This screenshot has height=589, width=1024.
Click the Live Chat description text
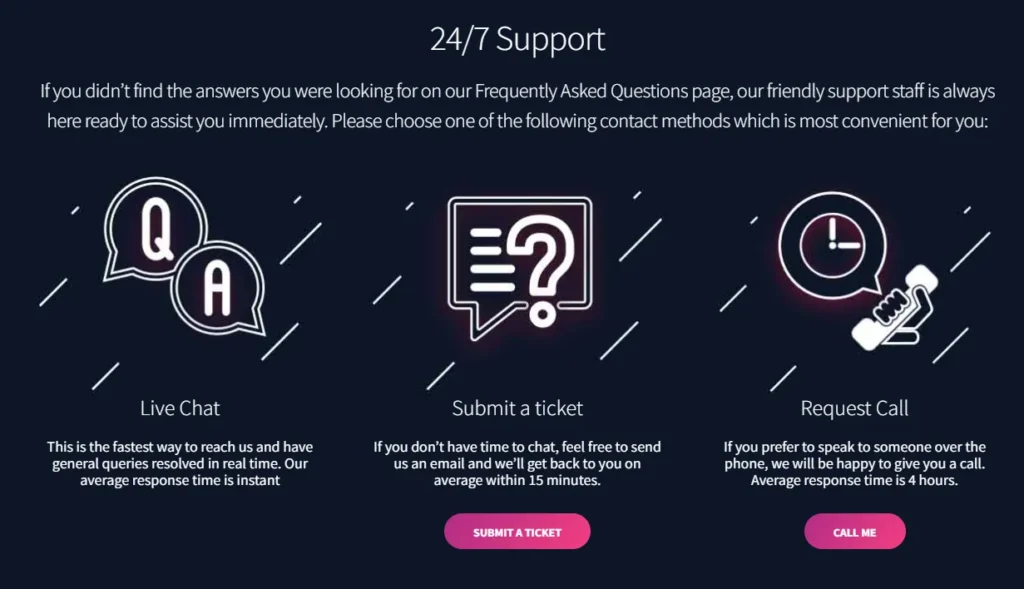(180, 462)
